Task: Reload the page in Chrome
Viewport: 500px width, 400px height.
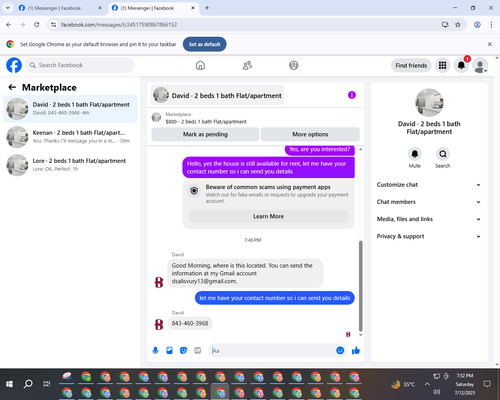Action: pos(37,24)
